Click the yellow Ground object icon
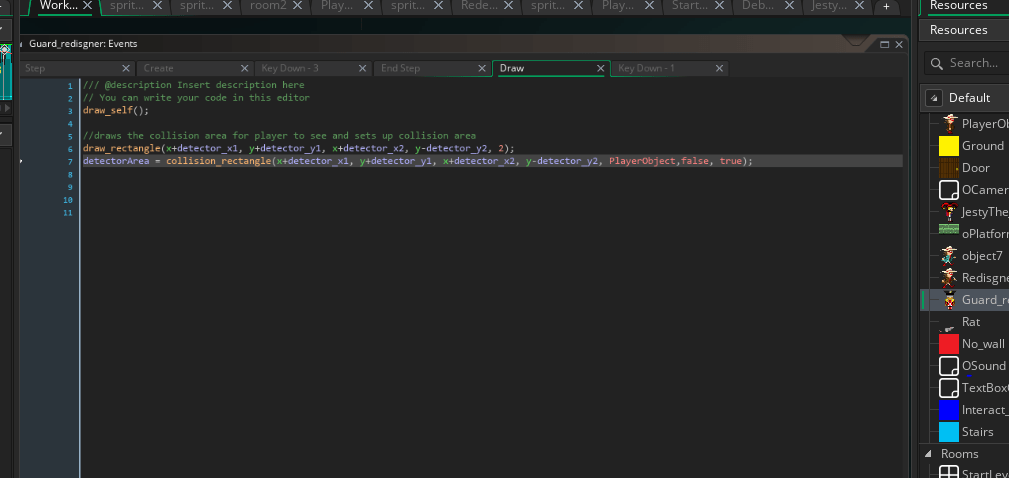The image size is (1009, 478). [x=949, y=146]
